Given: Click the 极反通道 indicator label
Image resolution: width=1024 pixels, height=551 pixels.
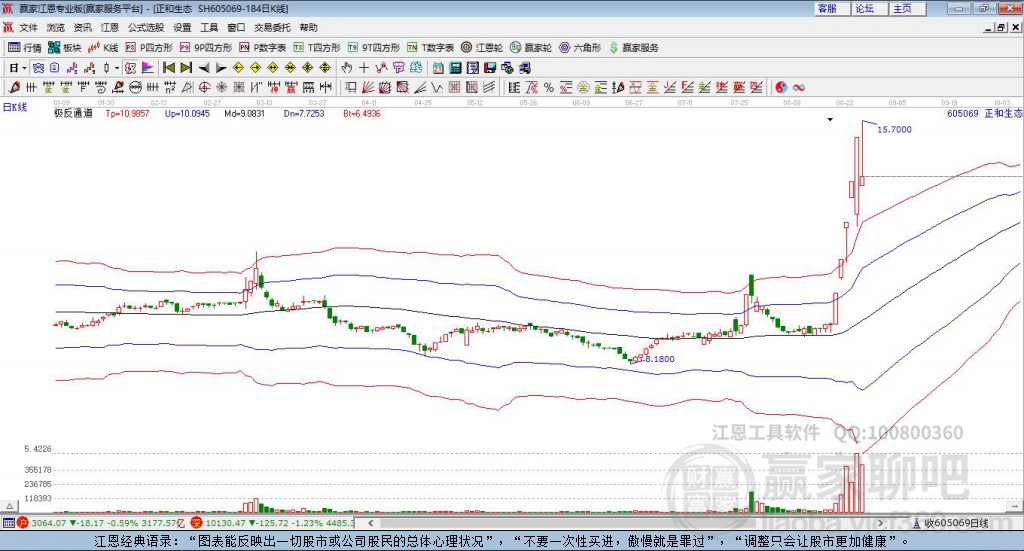Looking at the screenshot, I should pyautogui.click(x=73, y=113).
